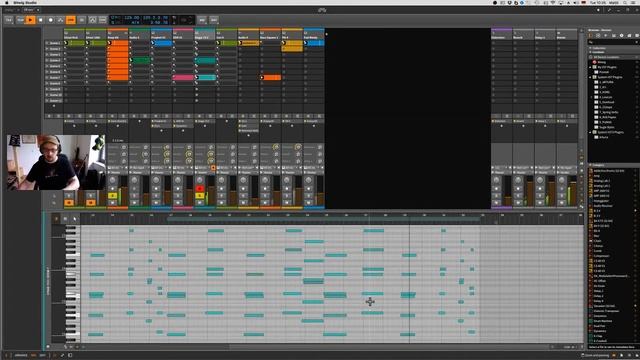Unsolo the teal track's yellow solo button
Image resolution: width=640 pixels, height=360 pixels.
pyautogui.click(x=200, y=196)
